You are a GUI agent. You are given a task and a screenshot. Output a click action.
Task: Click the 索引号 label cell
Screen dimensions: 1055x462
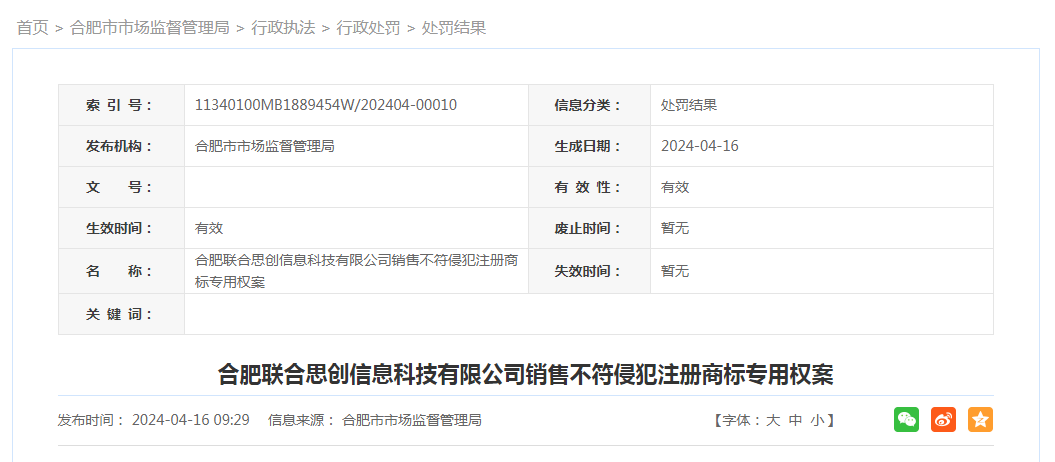[122, 105]
